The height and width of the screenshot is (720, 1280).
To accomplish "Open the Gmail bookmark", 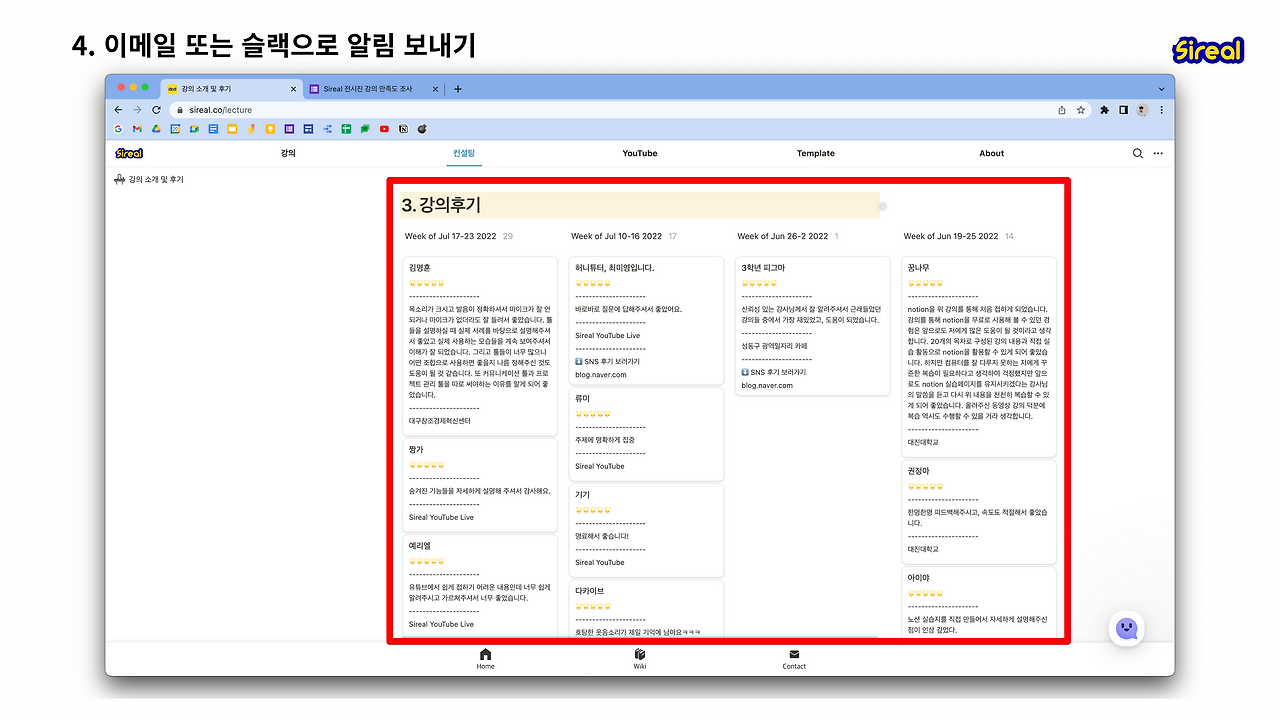I will [x=137, y=129].
